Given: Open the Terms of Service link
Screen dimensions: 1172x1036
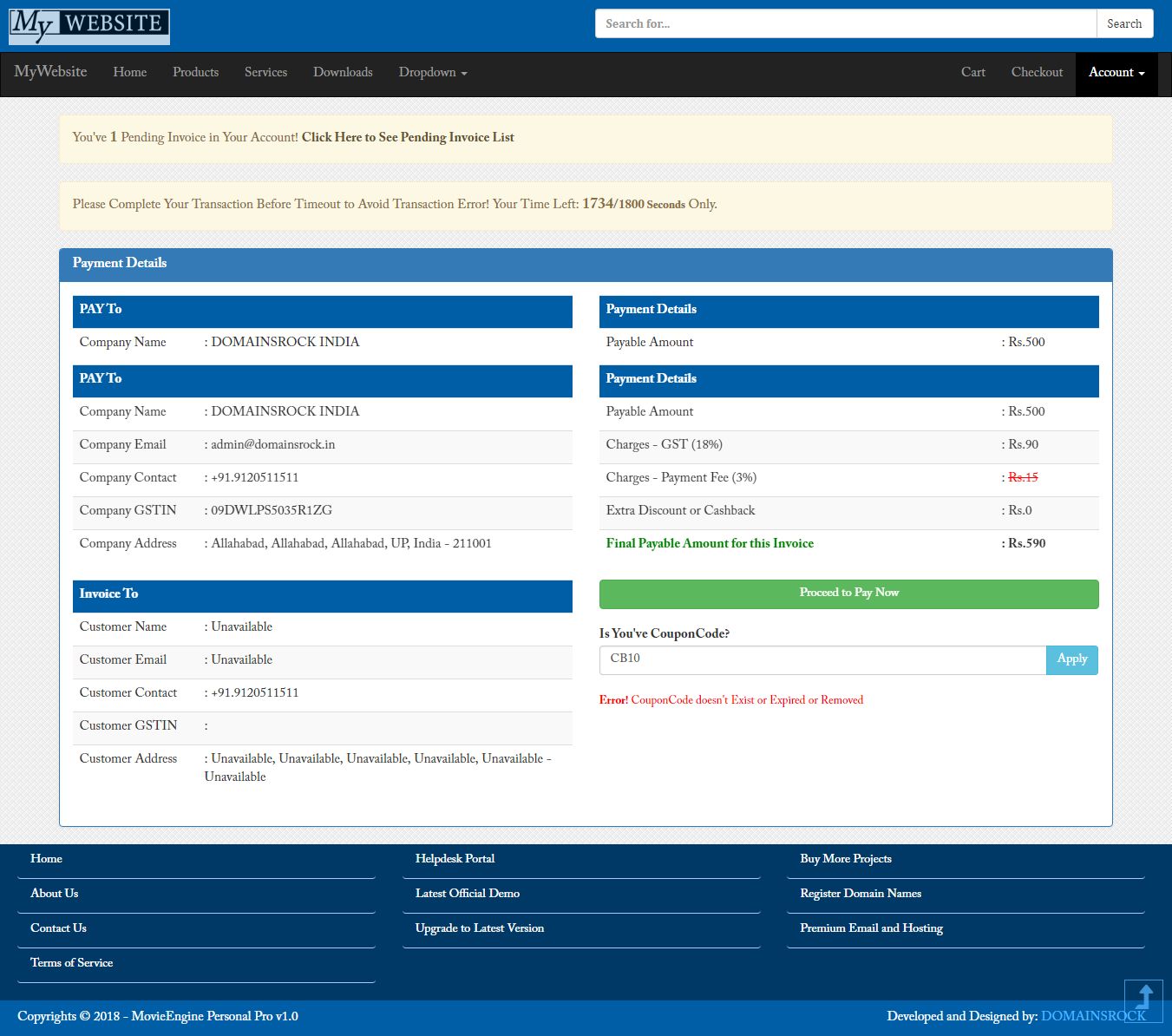Looking at the screenshot, I should pyautogui.click(x=72, y=963).
